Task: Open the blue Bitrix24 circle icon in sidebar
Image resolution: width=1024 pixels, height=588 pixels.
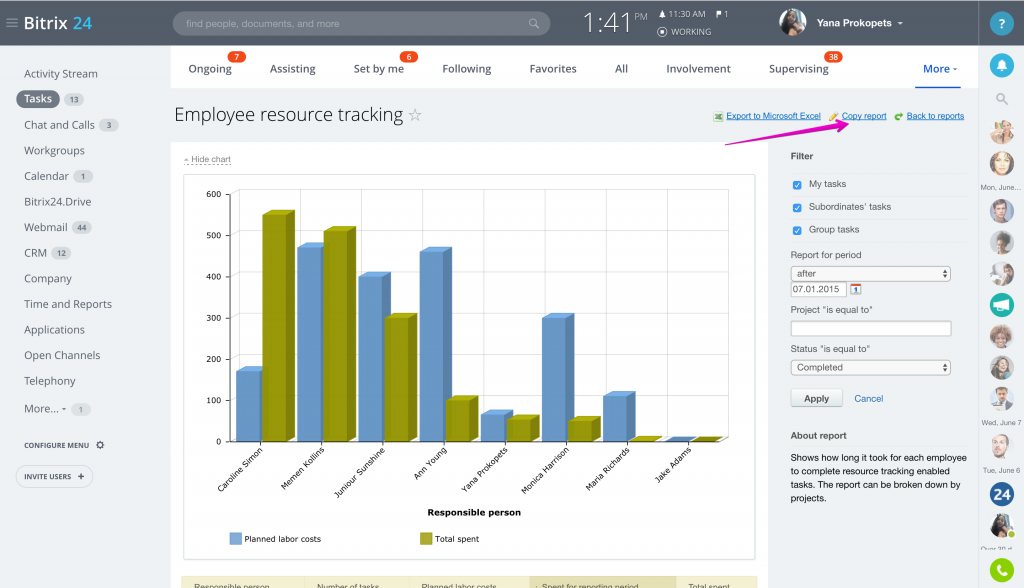Action: pos(1001,494)
